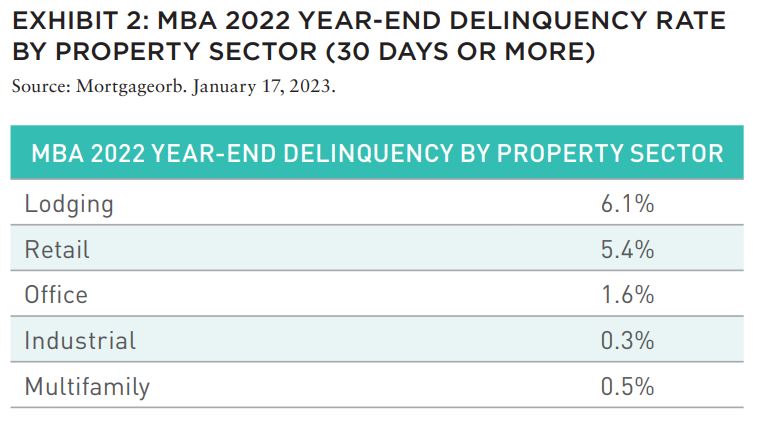The image size is (758, 430).
Task: Click the word "Source:" under the title
Action: coord(42,87)
